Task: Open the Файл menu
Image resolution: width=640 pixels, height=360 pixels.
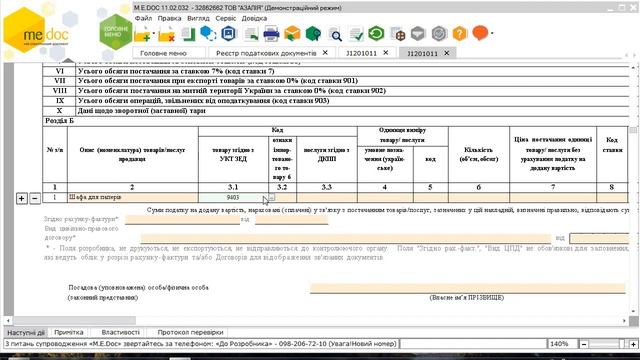Action: coord(143,18)
